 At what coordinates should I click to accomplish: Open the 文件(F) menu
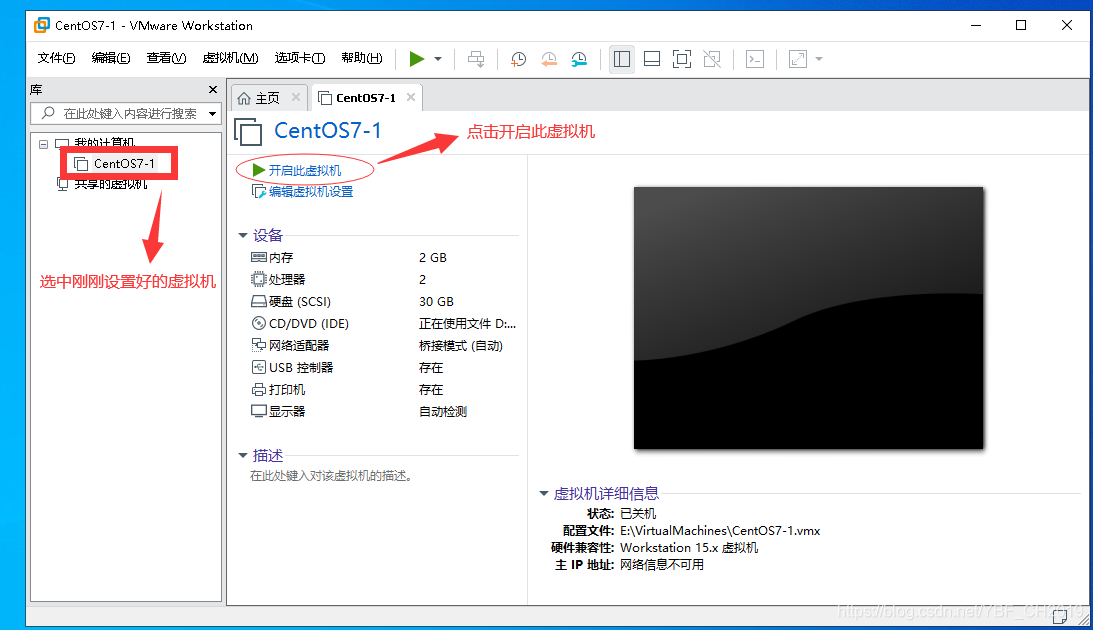coord(56,58)
